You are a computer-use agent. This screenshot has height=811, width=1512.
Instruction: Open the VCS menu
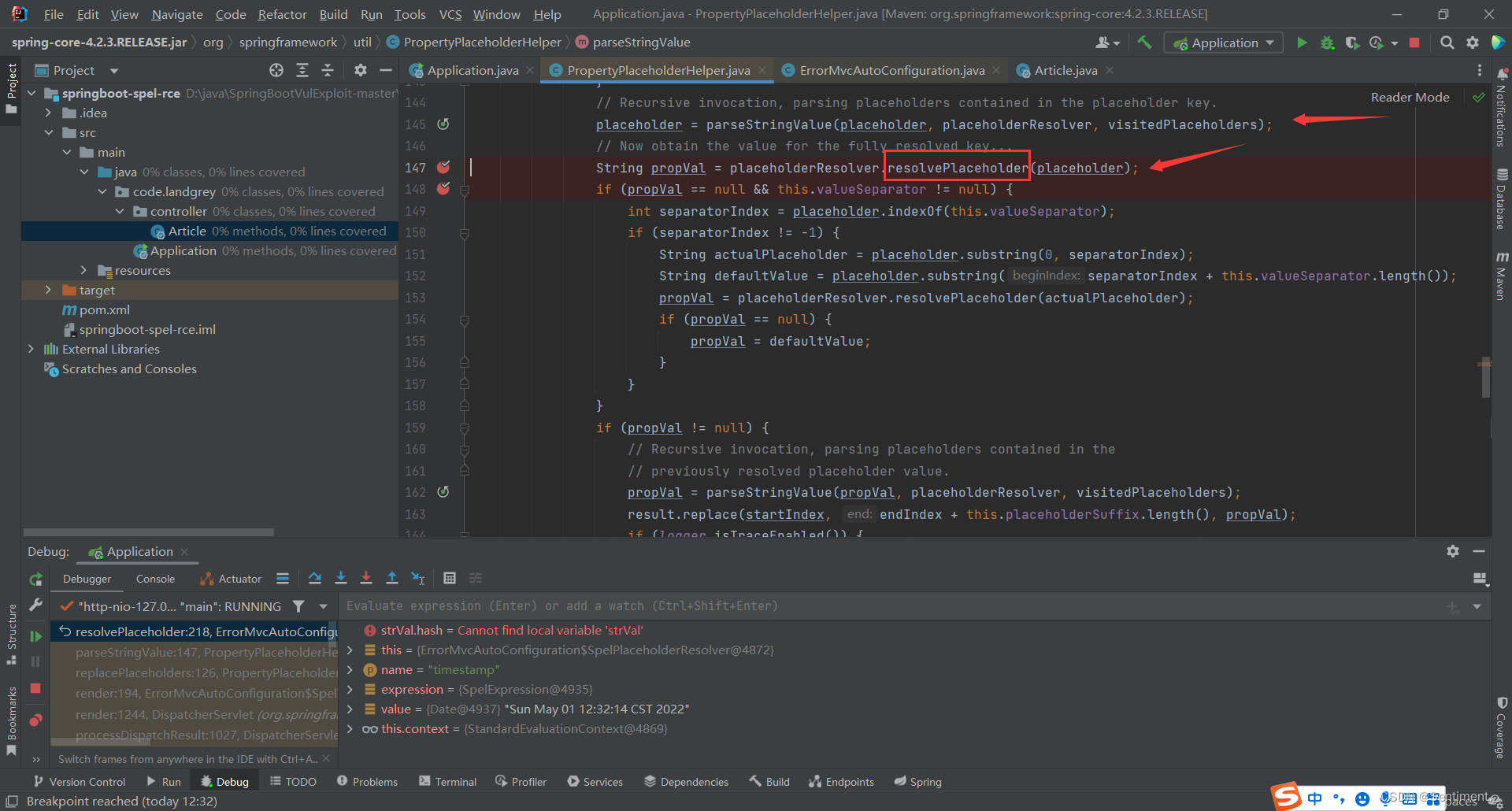click(450, 14)
